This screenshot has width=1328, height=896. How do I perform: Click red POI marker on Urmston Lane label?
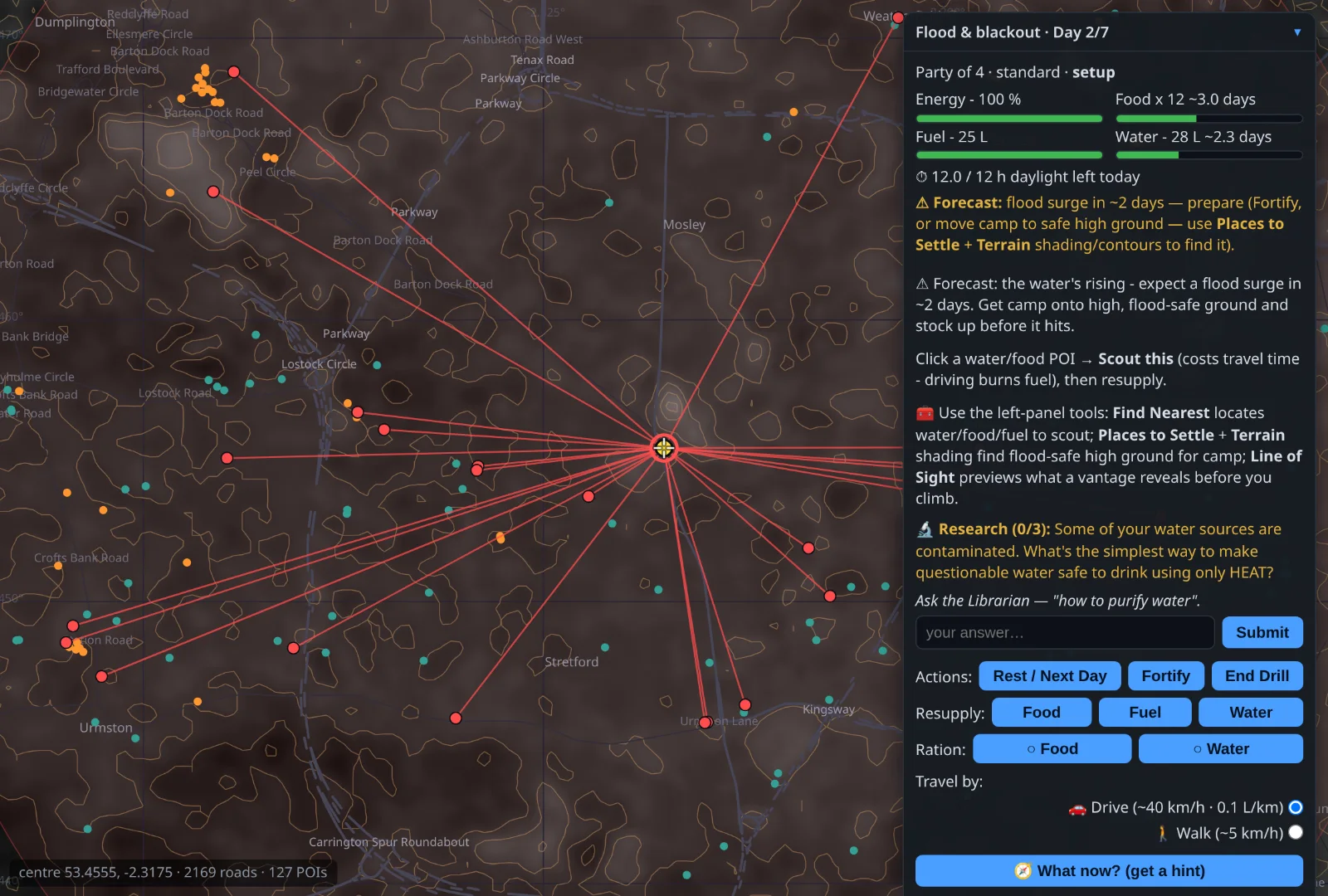pos(705,723)
